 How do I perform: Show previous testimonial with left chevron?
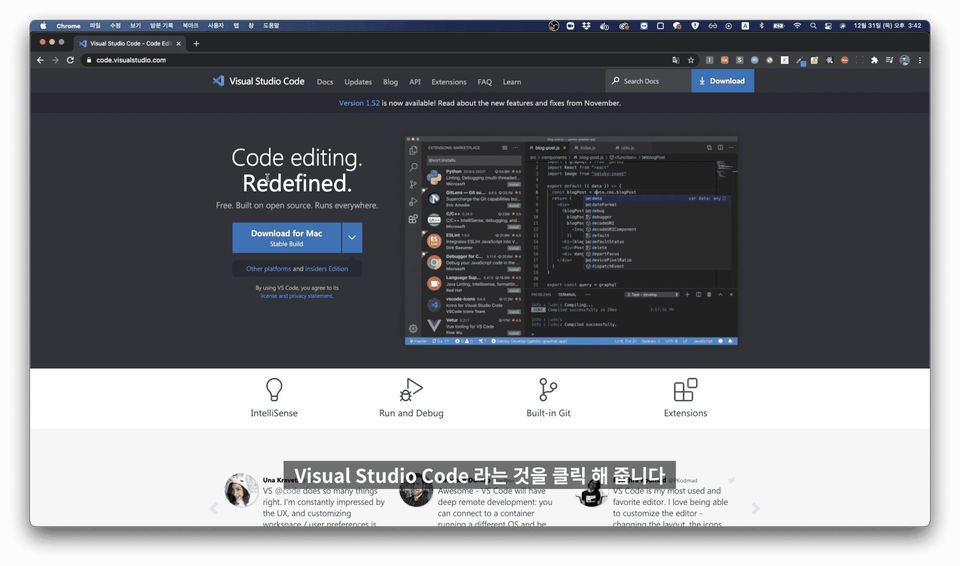[214, 508]
